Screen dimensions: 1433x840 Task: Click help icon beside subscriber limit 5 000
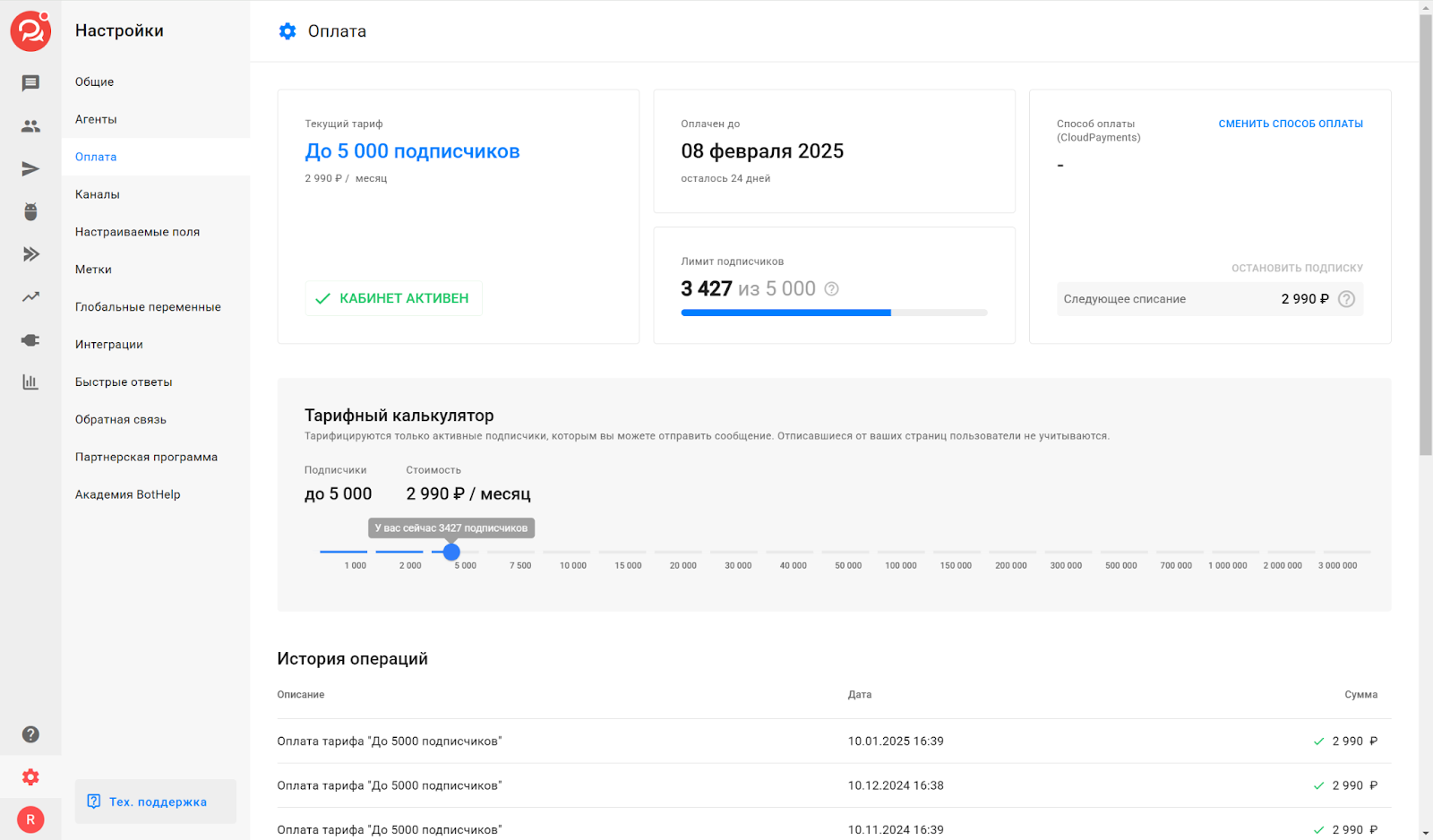(831, 288)
